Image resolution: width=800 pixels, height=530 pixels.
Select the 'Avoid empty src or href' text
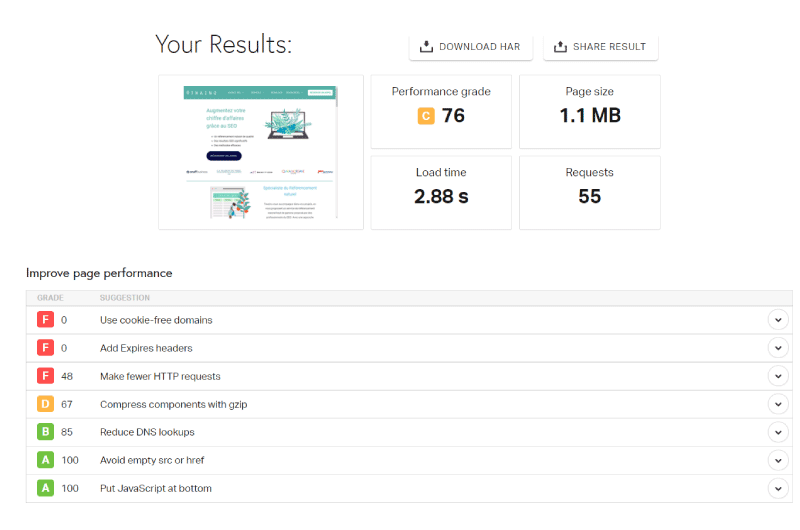pyautogui.click(x=152, y=460)
